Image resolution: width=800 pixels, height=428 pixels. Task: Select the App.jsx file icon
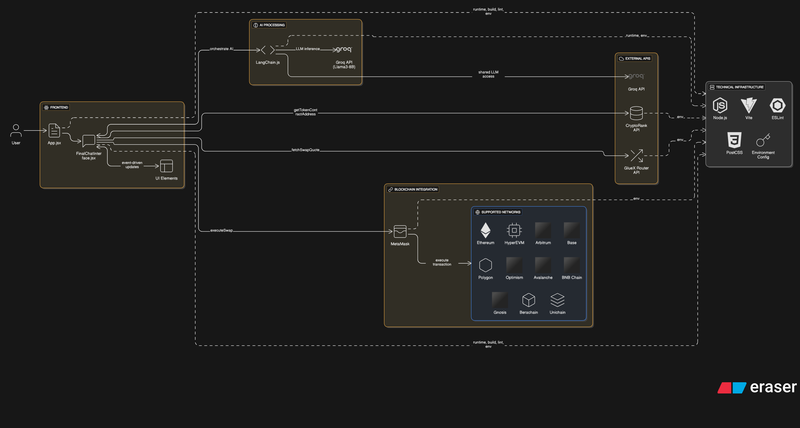(55, 129)
